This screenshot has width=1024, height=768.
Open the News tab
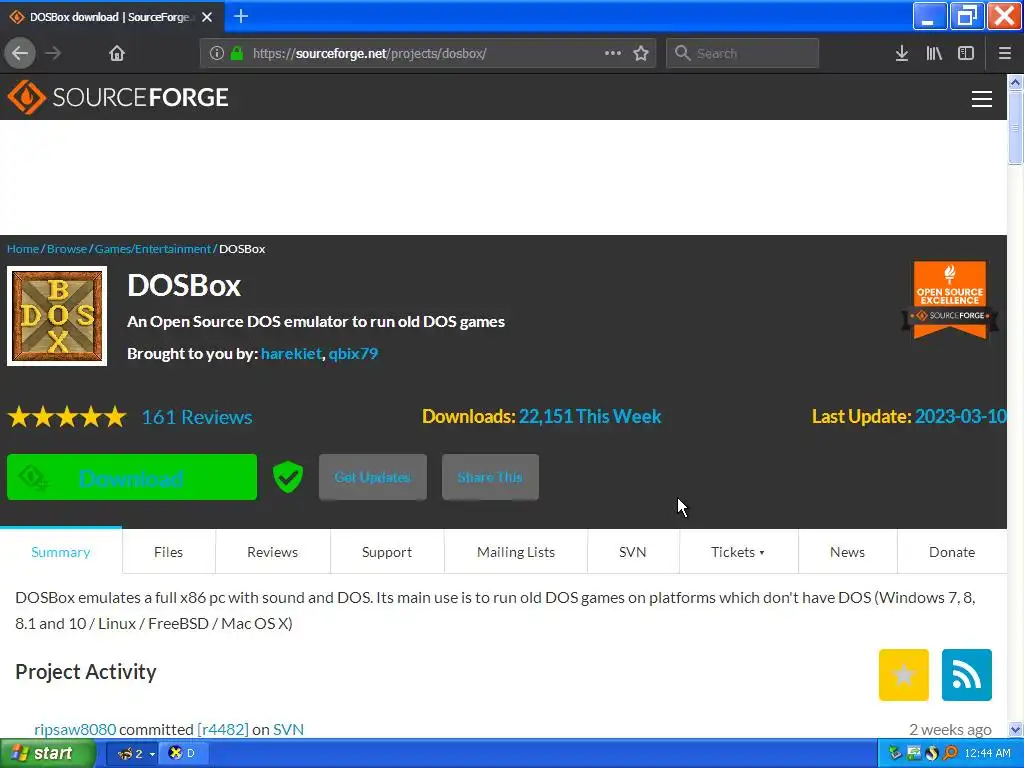pos(848,552)
